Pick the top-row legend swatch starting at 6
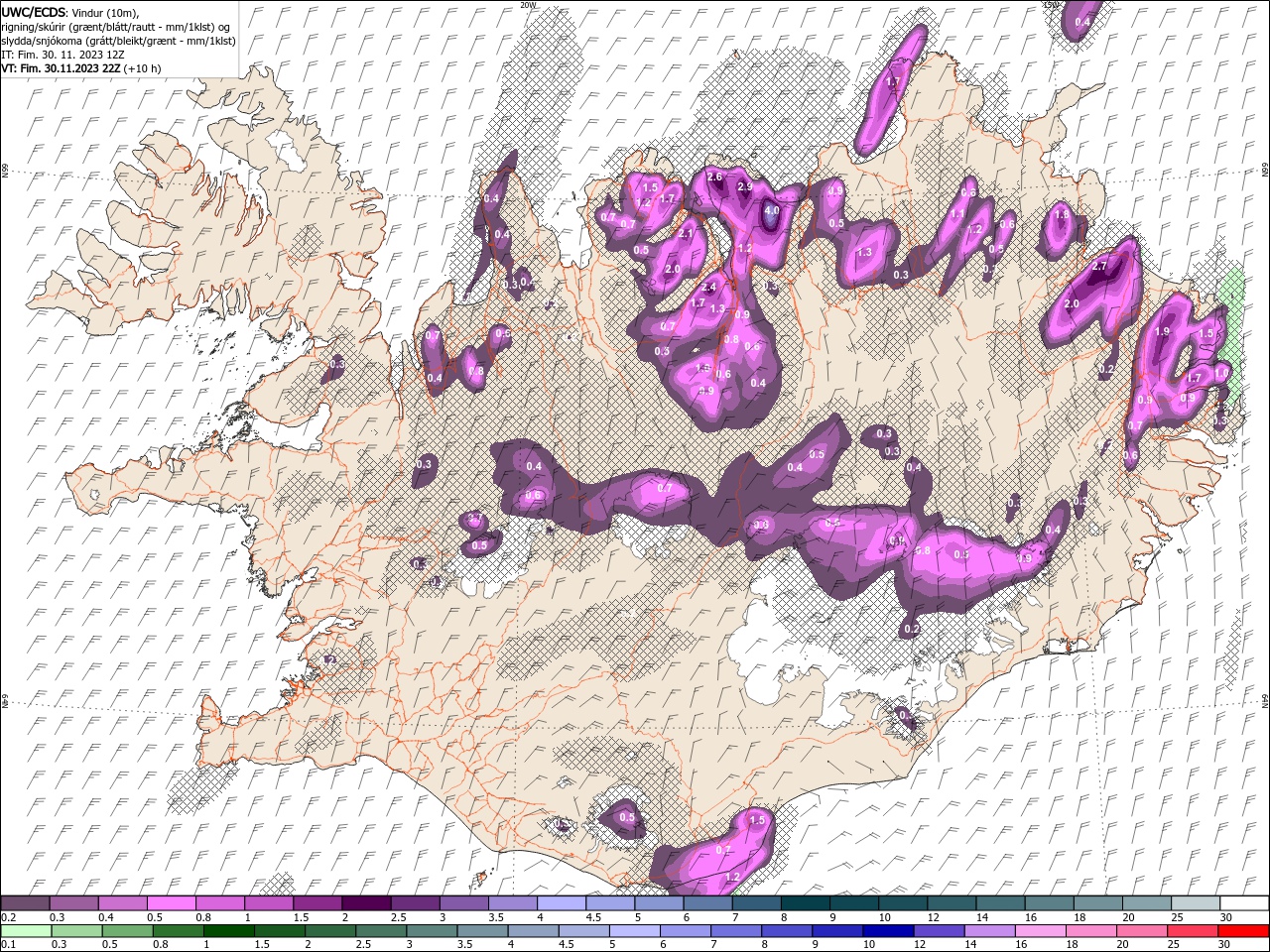Screen dimensions: 1270x952 (708, 903)
